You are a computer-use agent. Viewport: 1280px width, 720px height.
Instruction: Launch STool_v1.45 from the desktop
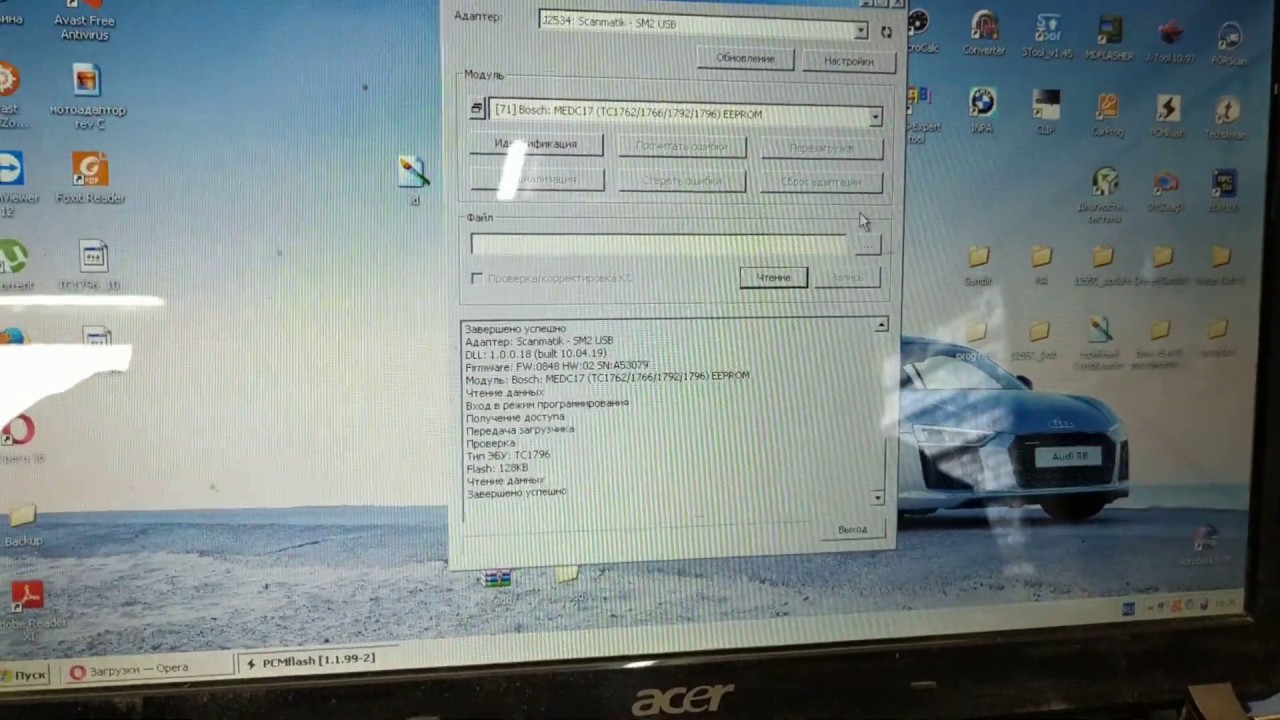pyautogui.click(x=1048, y=36)
